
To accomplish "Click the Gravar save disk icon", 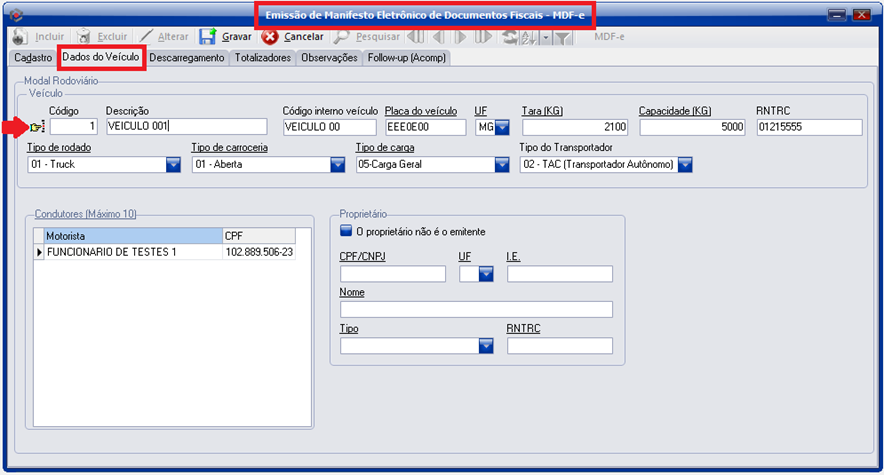I will pyautogui.click(x=208, y=37).
